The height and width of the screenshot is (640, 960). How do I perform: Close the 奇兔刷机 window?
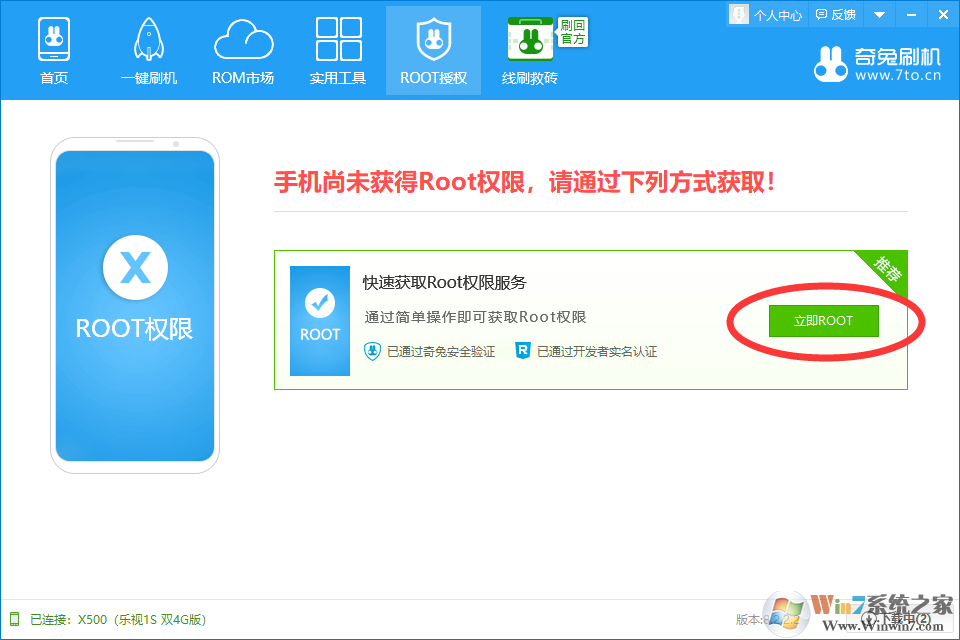[943, 15]
